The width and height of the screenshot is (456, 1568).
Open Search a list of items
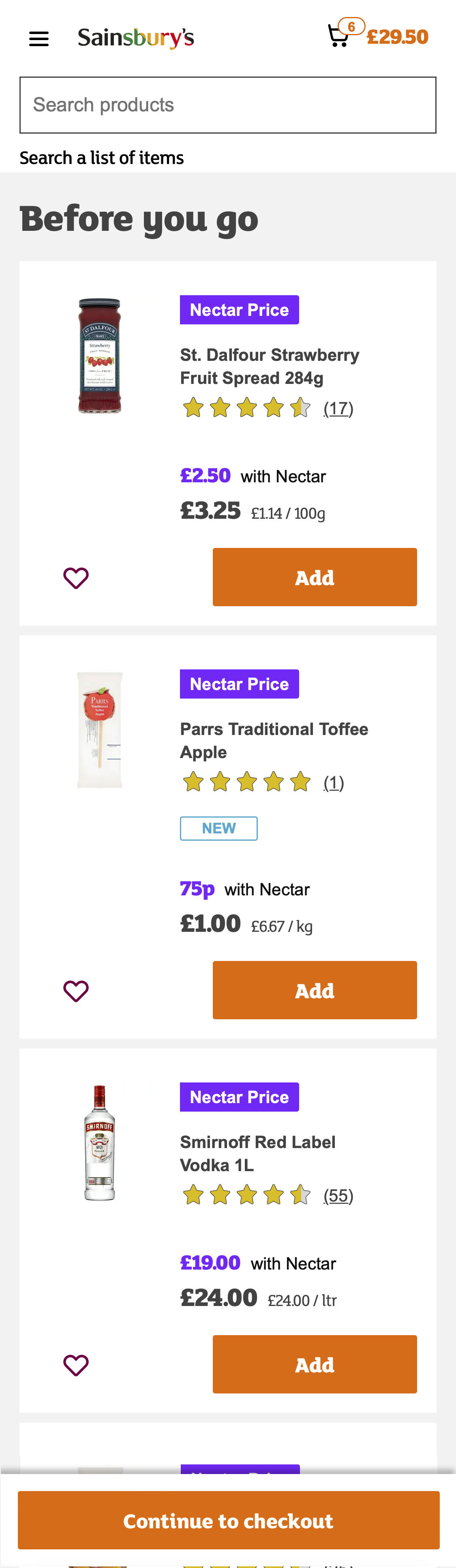point(102,158)
